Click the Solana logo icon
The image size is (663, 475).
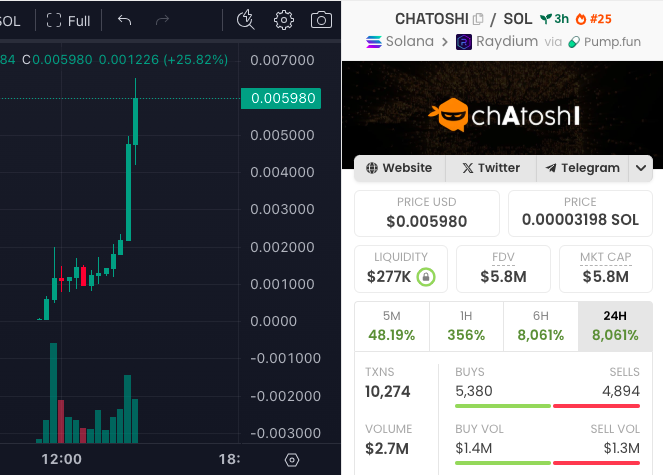pos(374,42)
